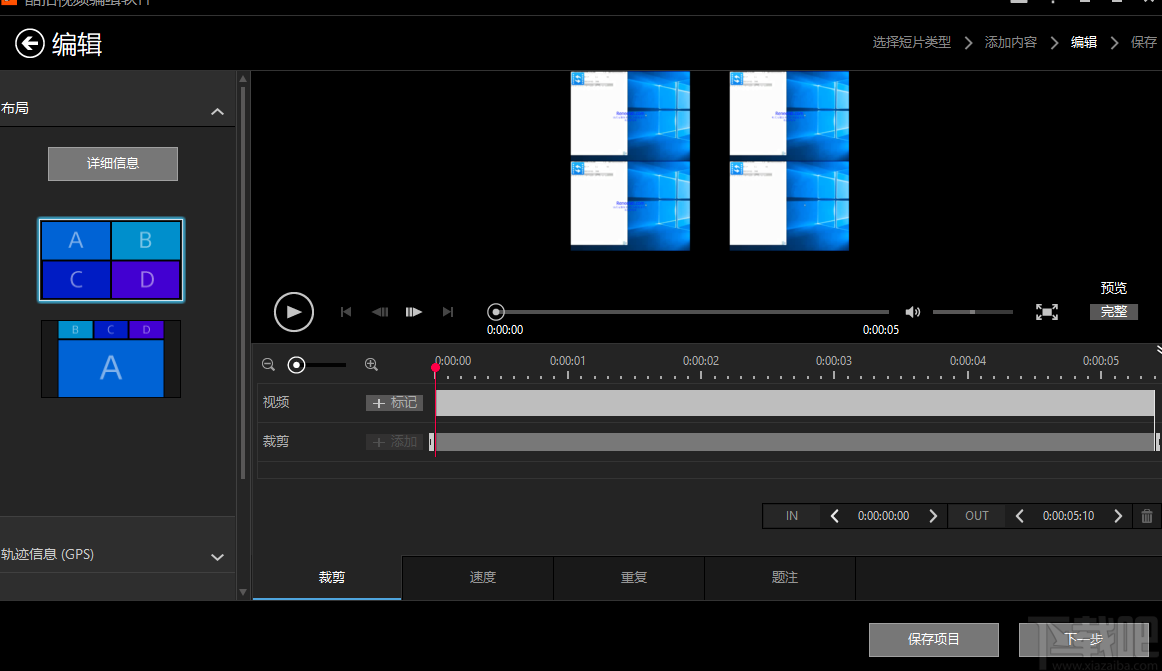The height and width of the screenshot is (671, 1162).
Task: Select the four-camera A/B/C/D layout
Action: 111,260
